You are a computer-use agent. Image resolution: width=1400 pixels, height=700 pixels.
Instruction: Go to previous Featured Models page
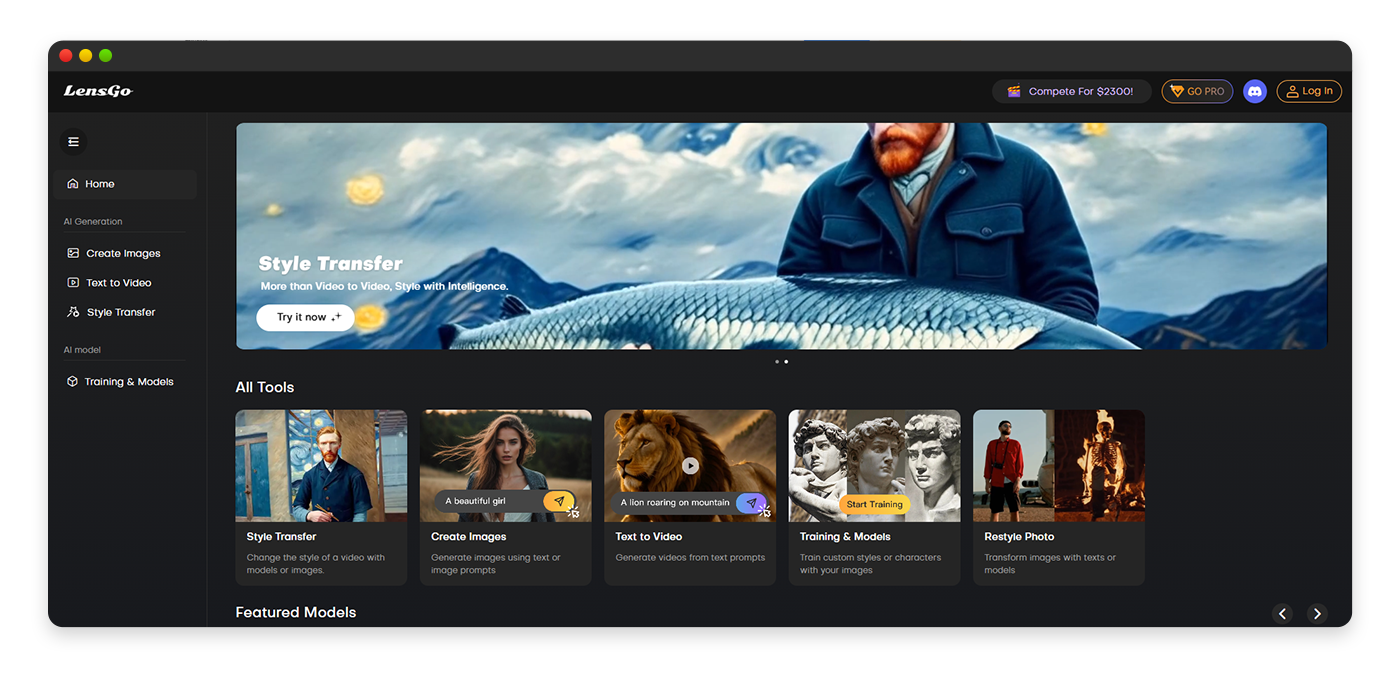tap(1283, 614)
